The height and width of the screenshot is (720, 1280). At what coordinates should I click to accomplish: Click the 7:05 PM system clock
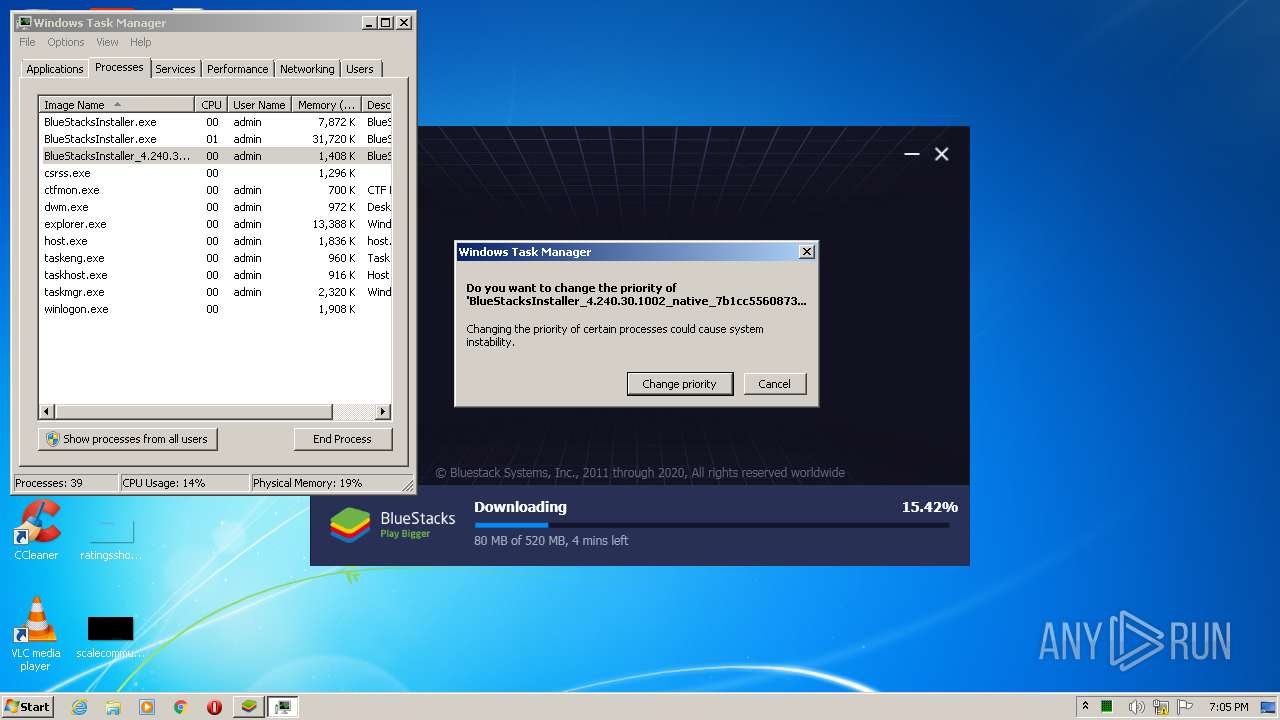1228,707
